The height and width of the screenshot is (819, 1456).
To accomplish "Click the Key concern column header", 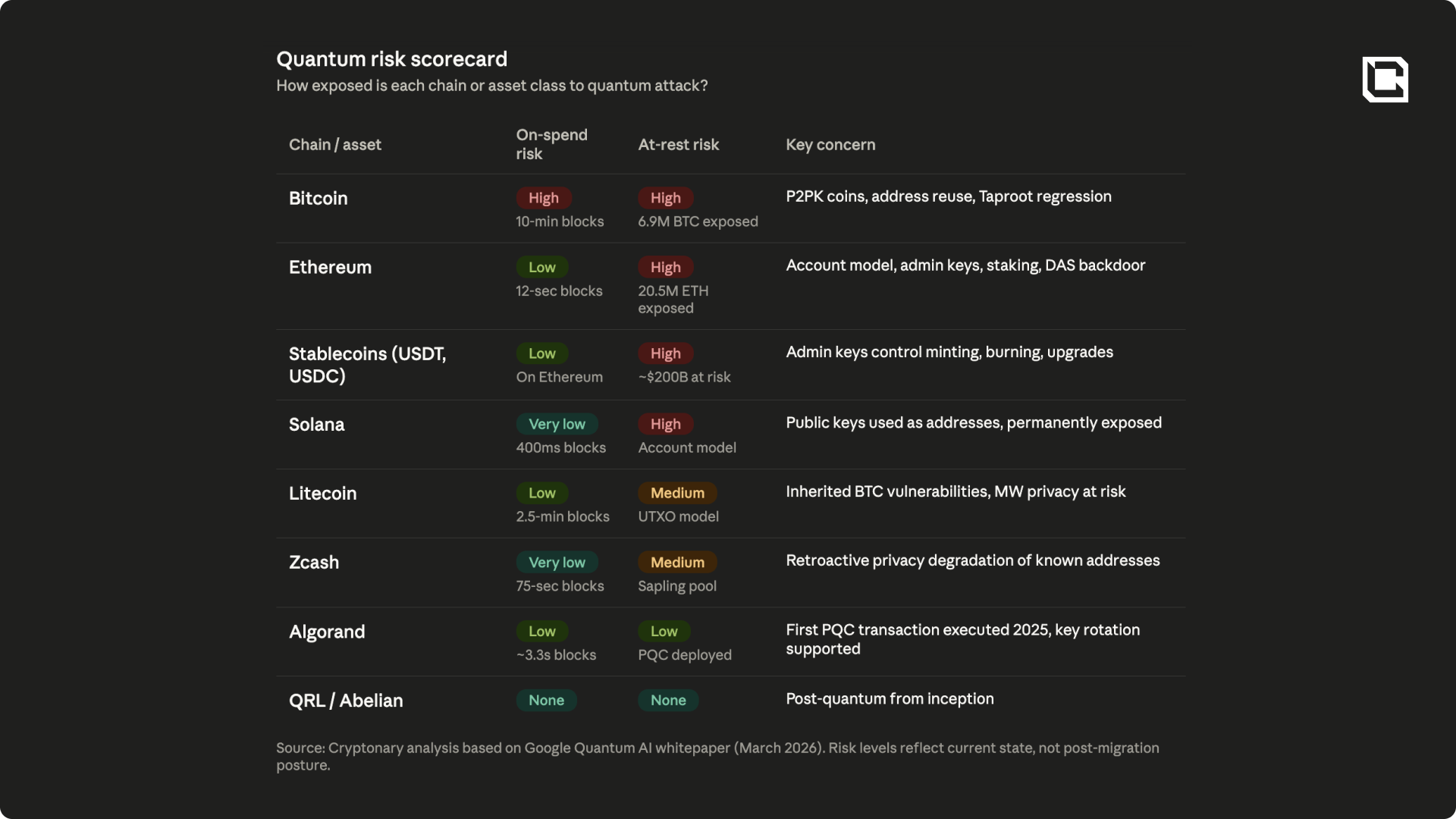I will point(830,145).
